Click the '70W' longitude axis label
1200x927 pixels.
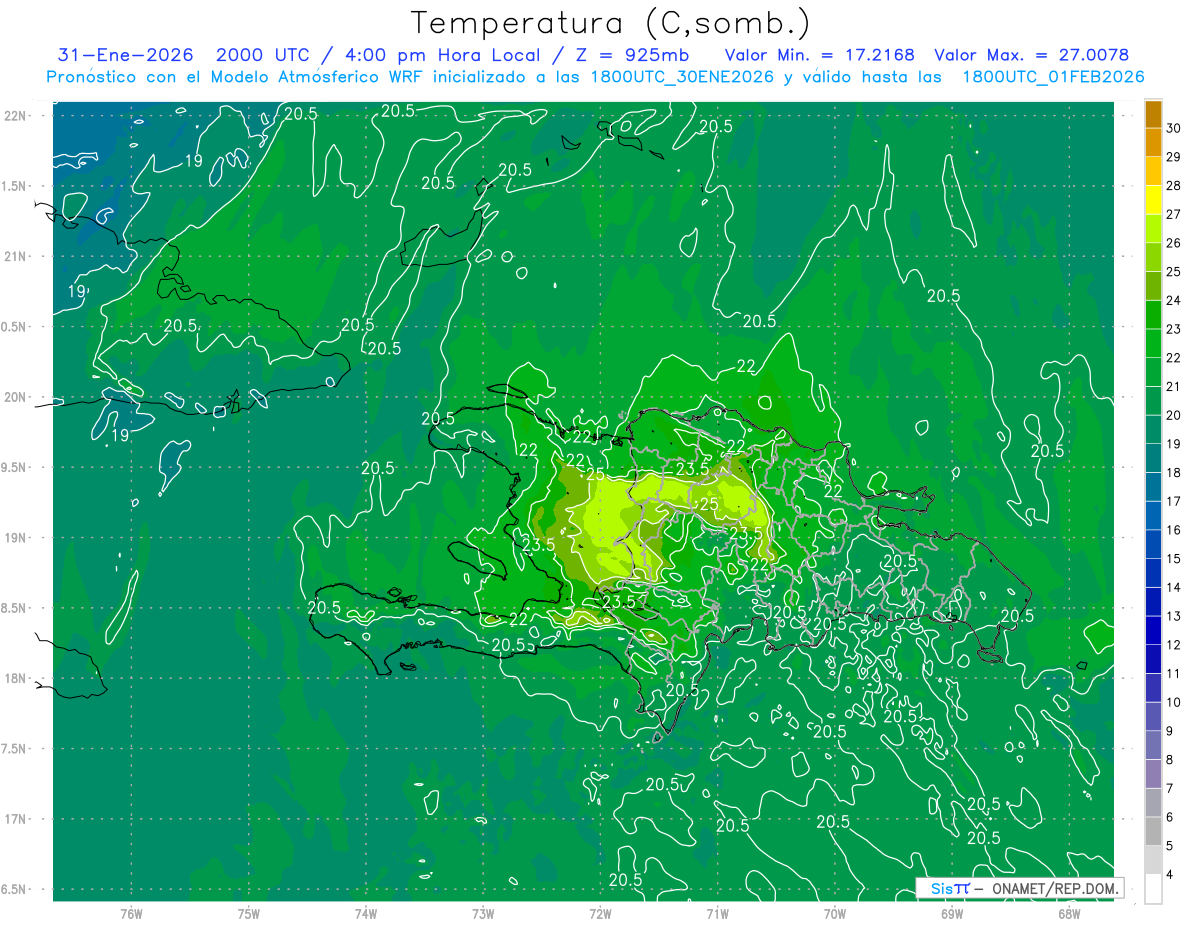835,913
